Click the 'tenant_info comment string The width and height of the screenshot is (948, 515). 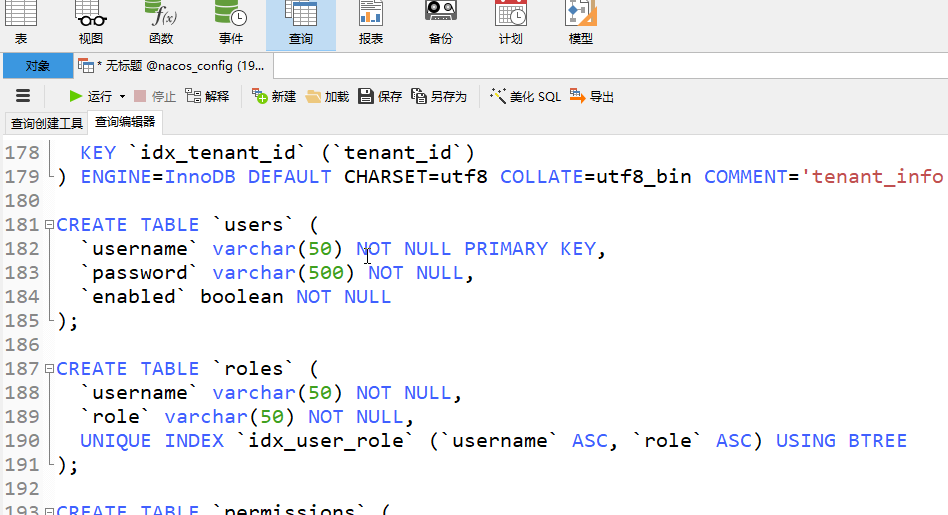click(x=872, y=177)
